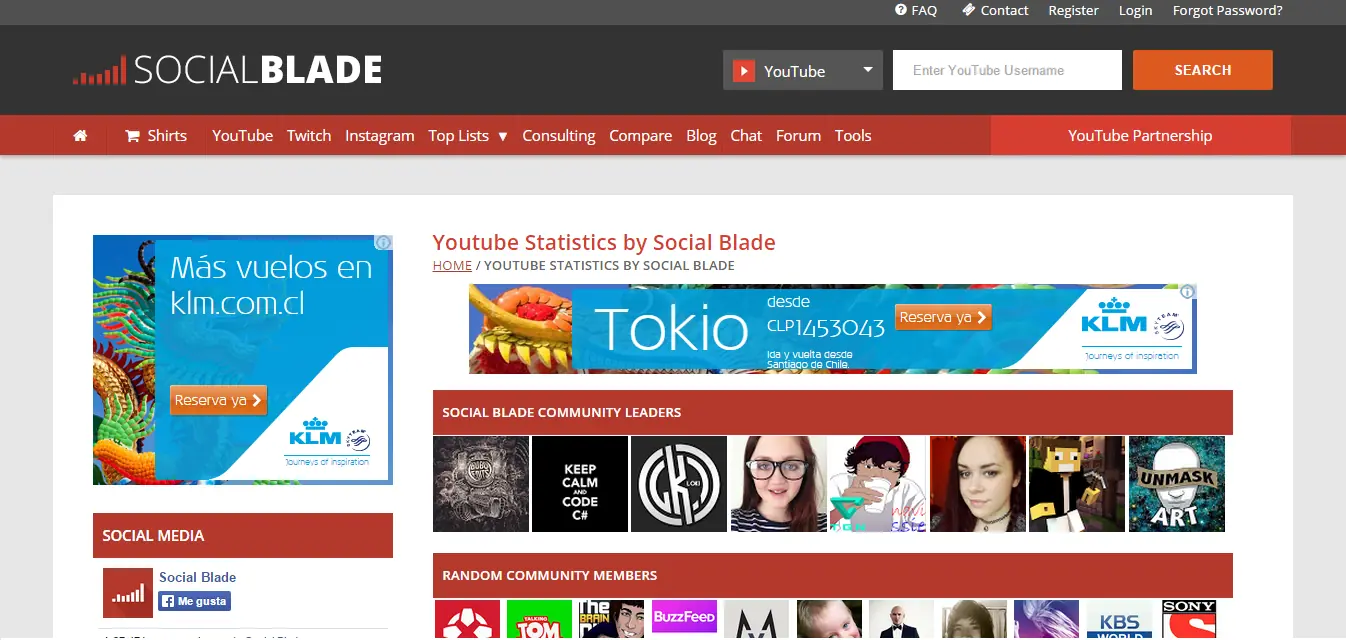Click the Register link
Image resolution: width=1346 pixels, height=640 pixels.
[x=1073, y=10]
